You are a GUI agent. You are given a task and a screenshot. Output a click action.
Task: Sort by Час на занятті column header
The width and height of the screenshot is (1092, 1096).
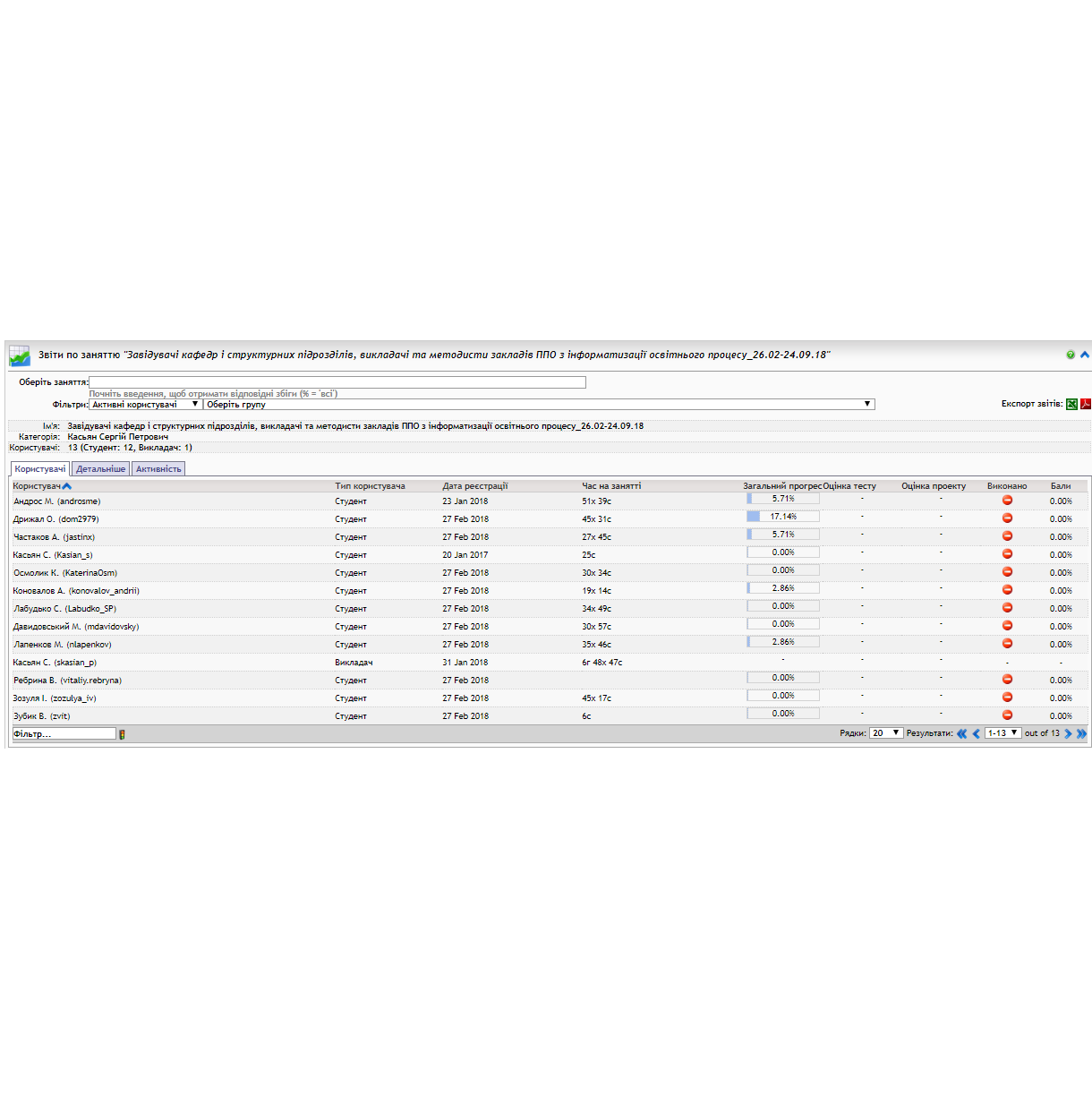point(611,486)
